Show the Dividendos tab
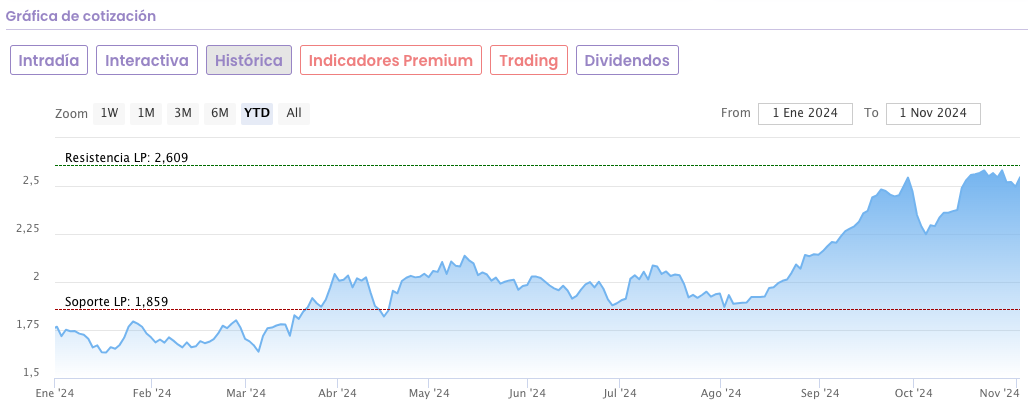 (x=627, y=60)
